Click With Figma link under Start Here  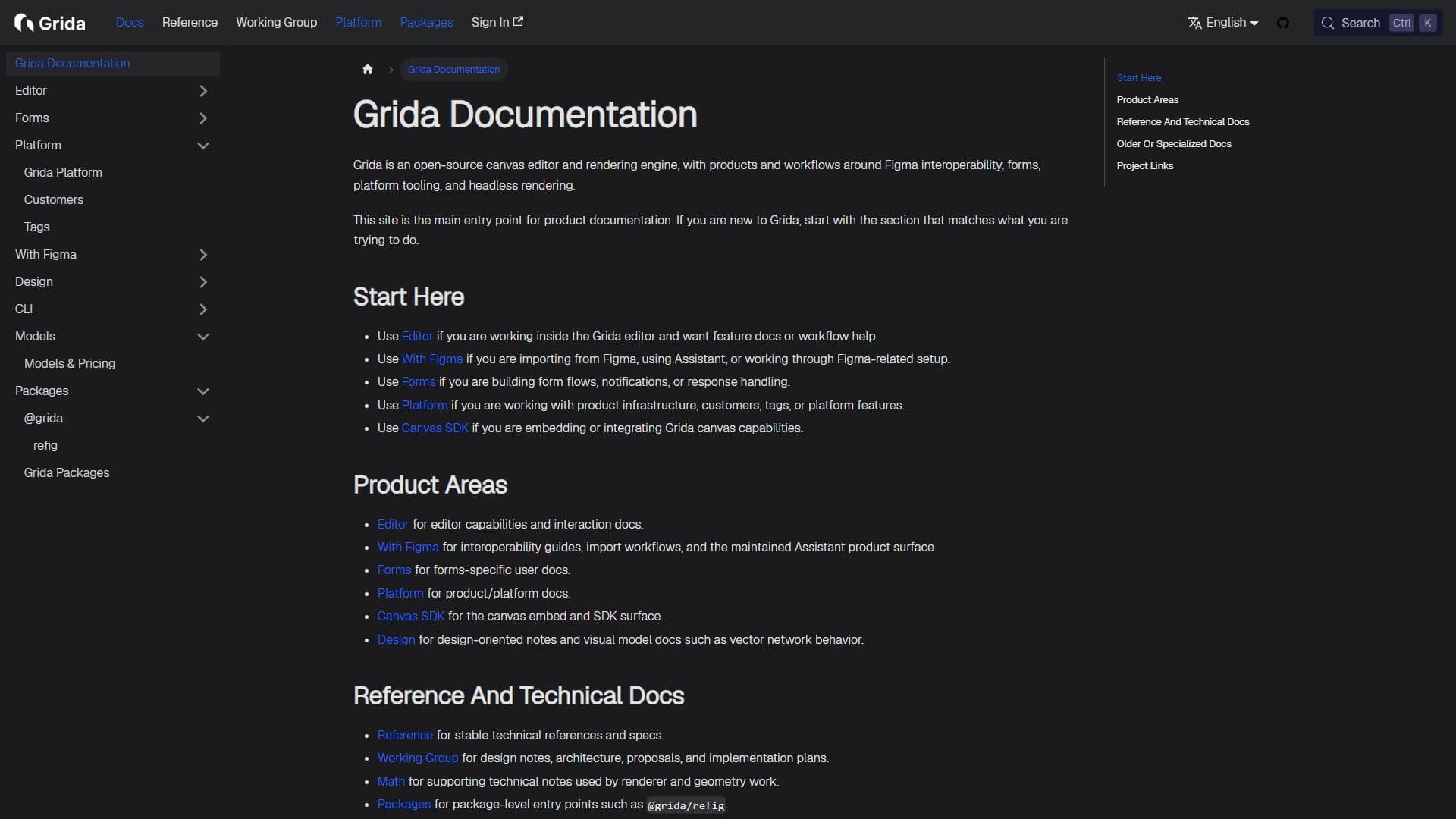point(432,359)
